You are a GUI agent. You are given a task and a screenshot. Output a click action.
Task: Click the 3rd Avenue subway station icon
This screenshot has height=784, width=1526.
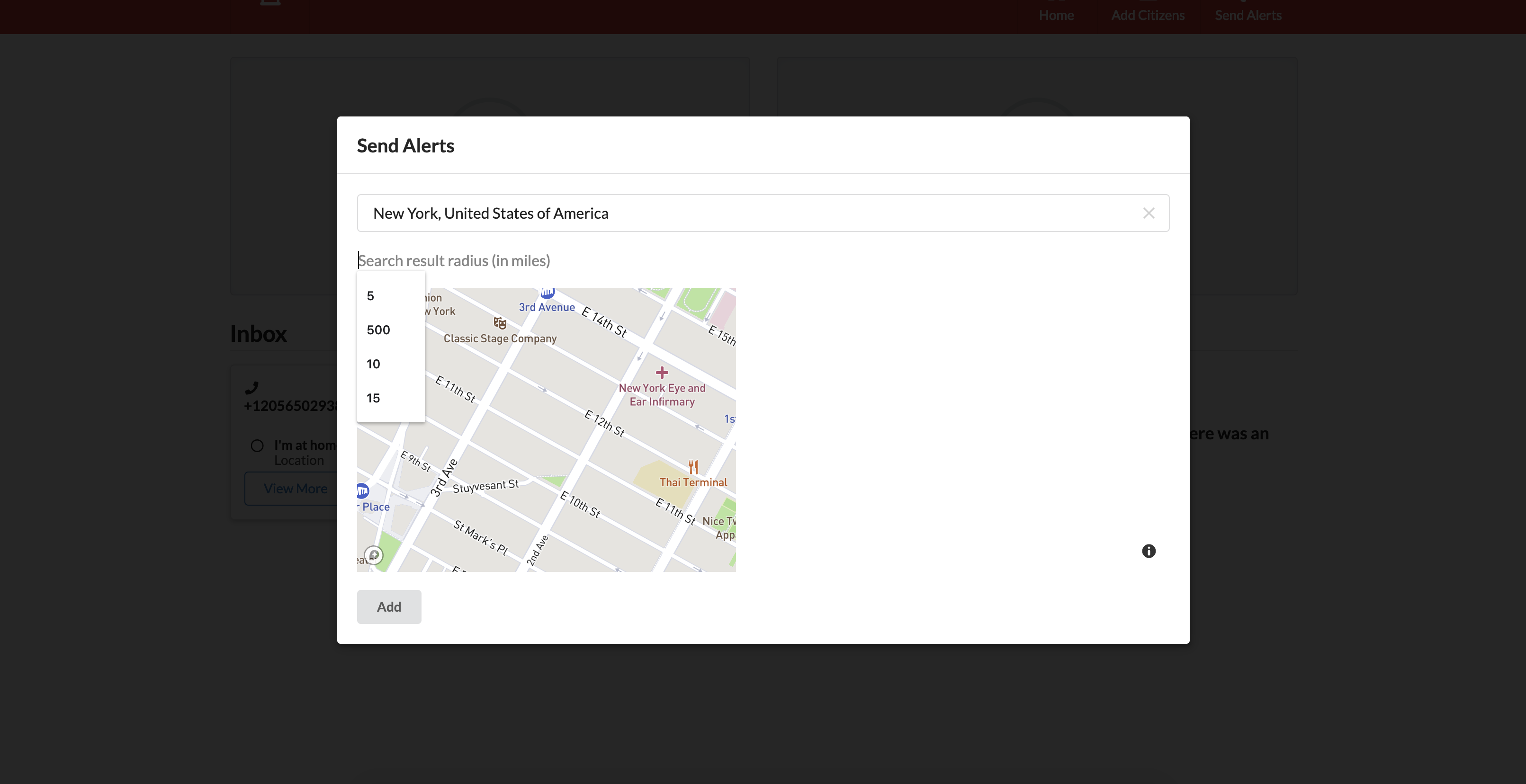coord(548,293)
